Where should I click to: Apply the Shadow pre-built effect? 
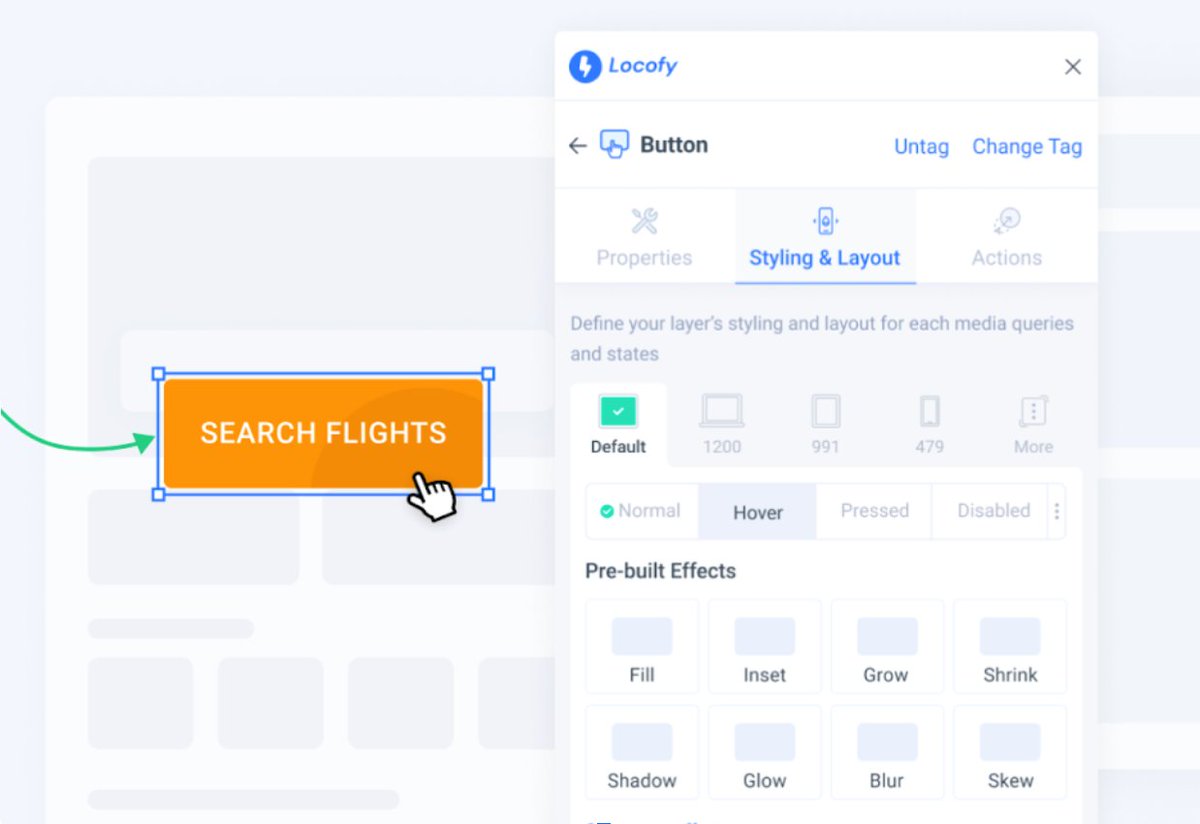[x=642, y=752]
